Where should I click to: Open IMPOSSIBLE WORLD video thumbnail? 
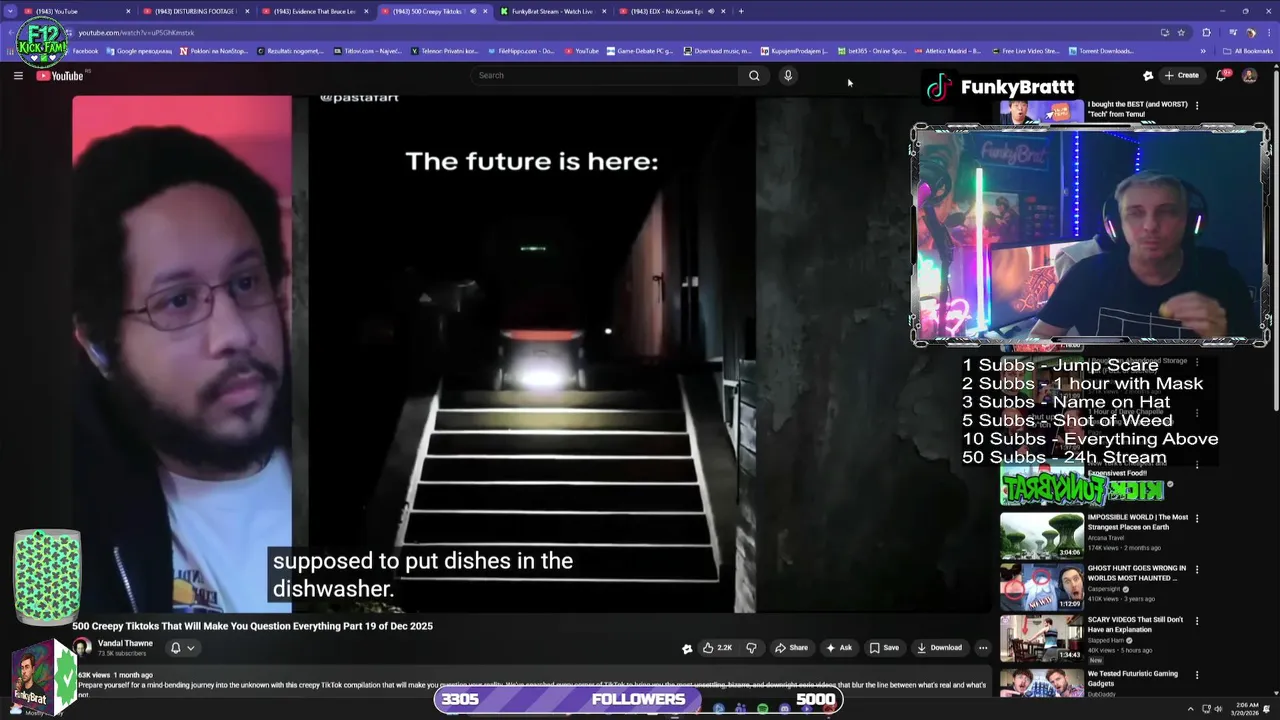pyautogui.click(x=1041, y=535)
